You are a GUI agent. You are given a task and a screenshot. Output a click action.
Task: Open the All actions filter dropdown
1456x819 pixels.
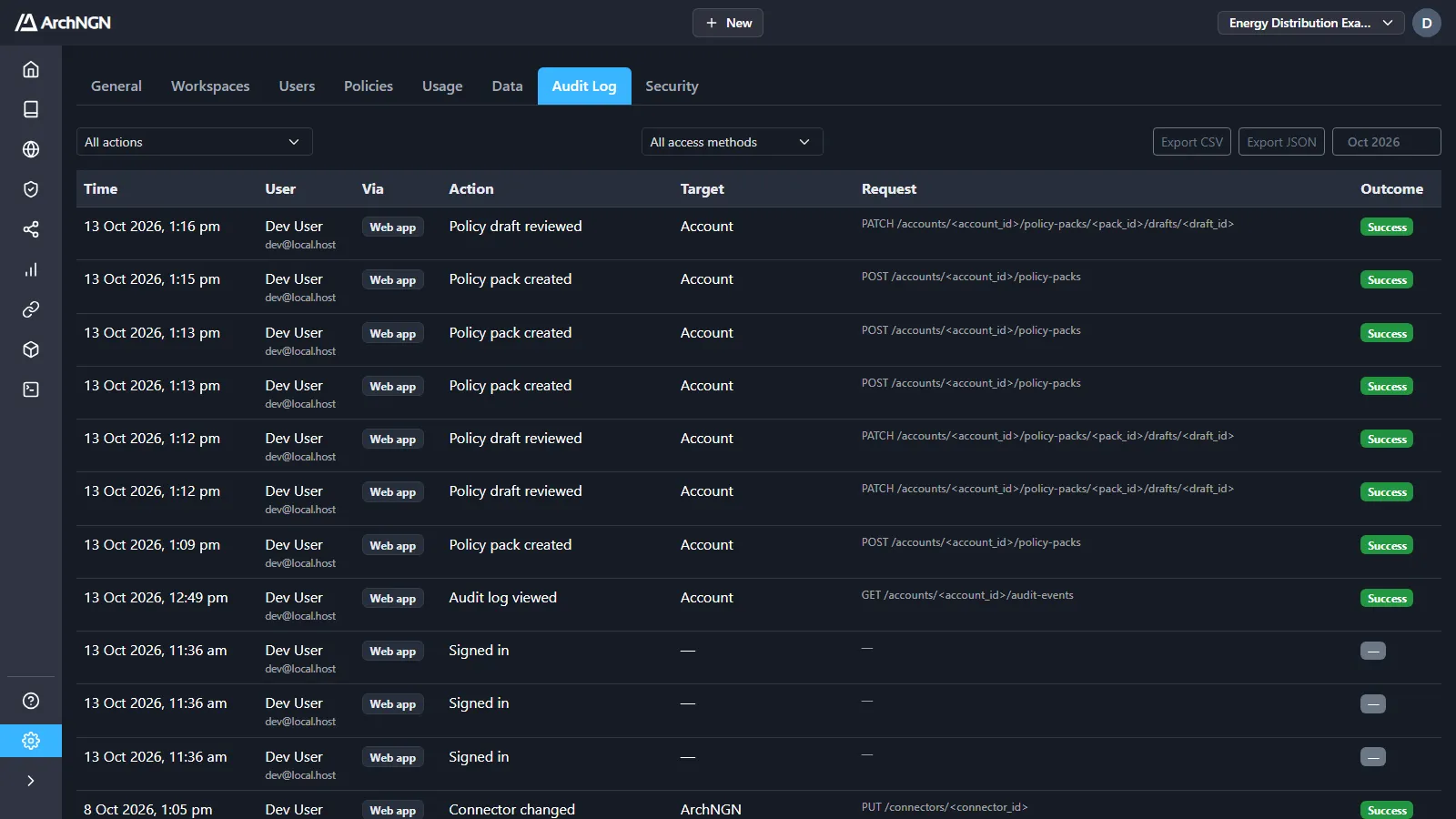click(x=195, y=142)
